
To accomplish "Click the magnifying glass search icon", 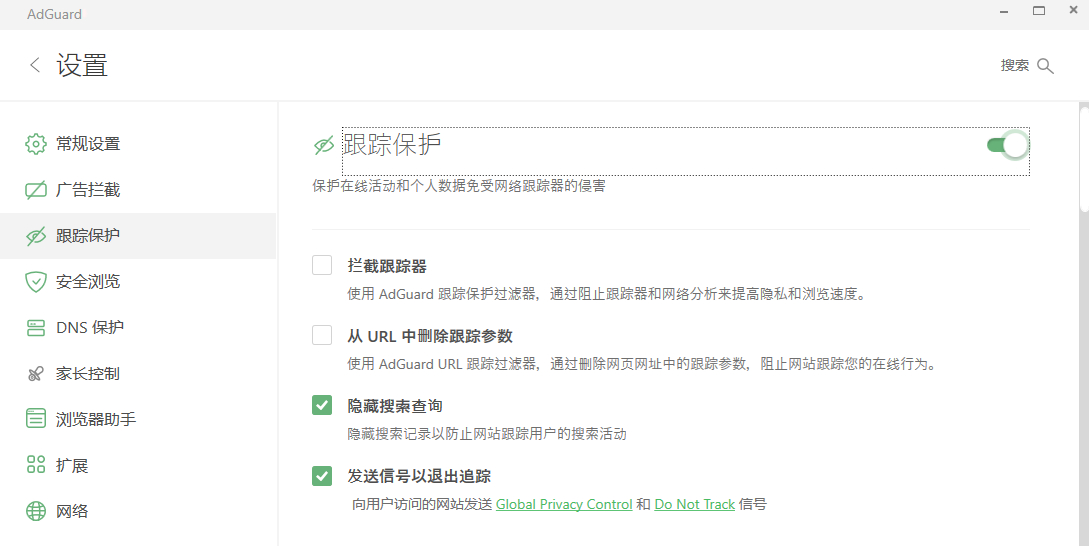I will (x=1045, y=66).
